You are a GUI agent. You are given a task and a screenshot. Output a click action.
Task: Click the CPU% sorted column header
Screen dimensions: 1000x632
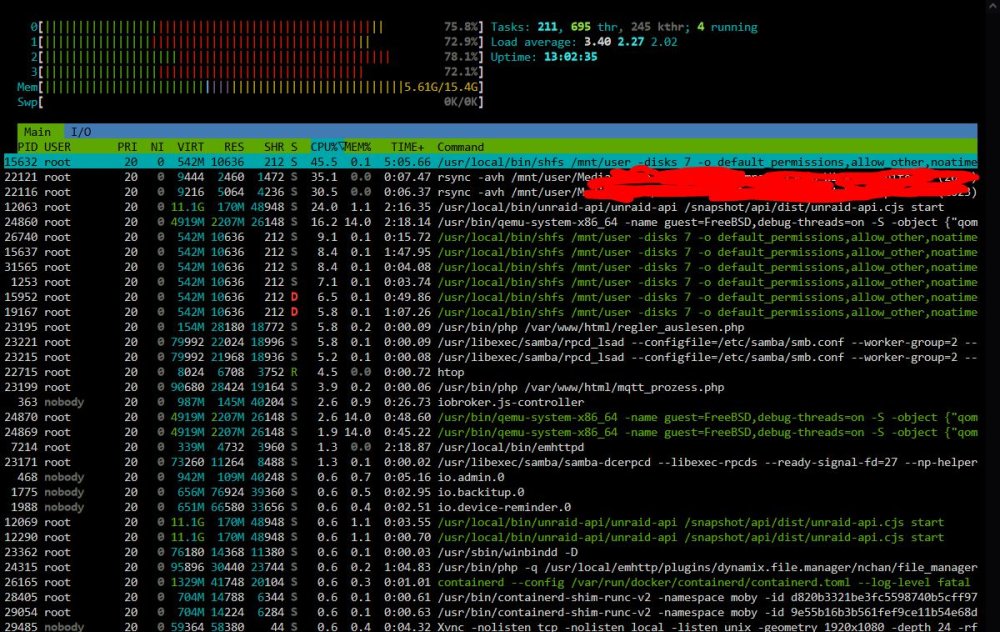tap(326, 147)
